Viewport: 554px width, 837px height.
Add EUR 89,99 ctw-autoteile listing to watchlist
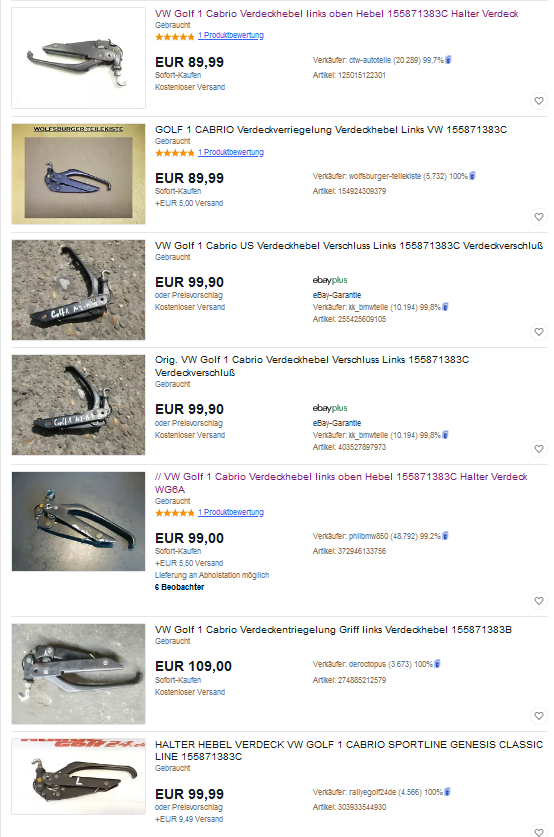tap(539, 100)
